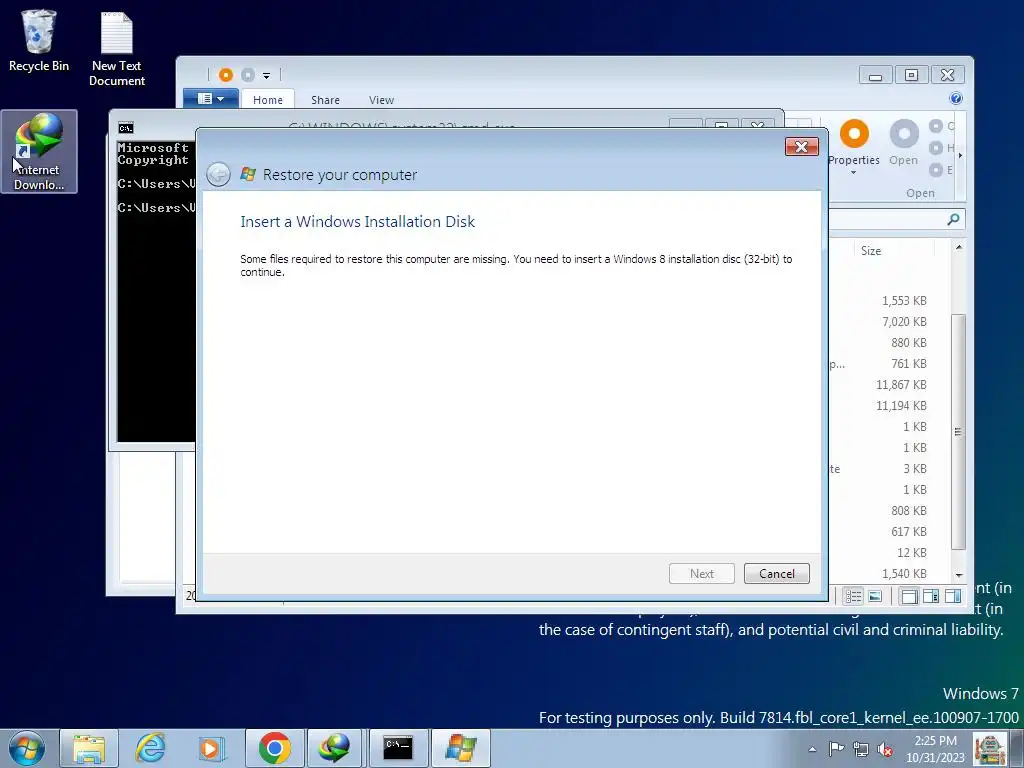Click the grey quick access toolbar icon
The image size is (1024, 768).
tap(248, 75)
